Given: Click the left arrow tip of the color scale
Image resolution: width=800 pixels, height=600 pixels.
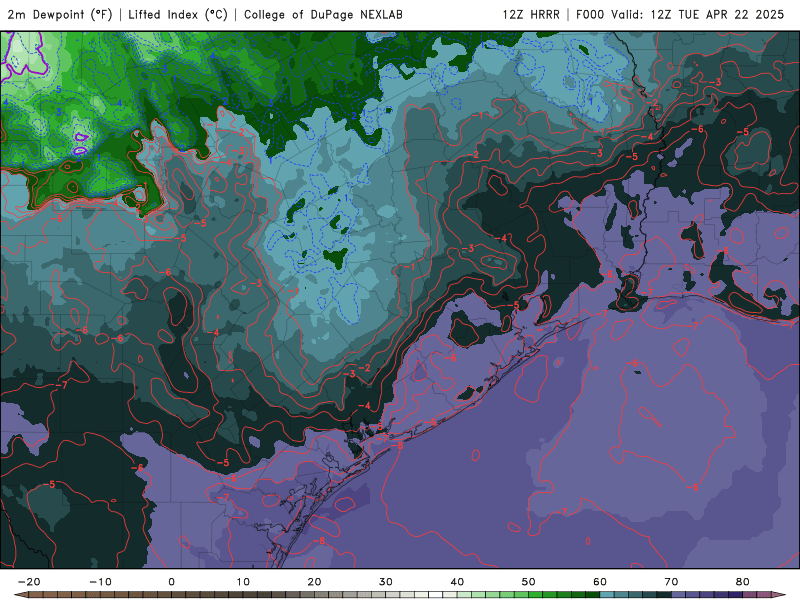Looking at the screenshot, I should [x=19, y=595].
